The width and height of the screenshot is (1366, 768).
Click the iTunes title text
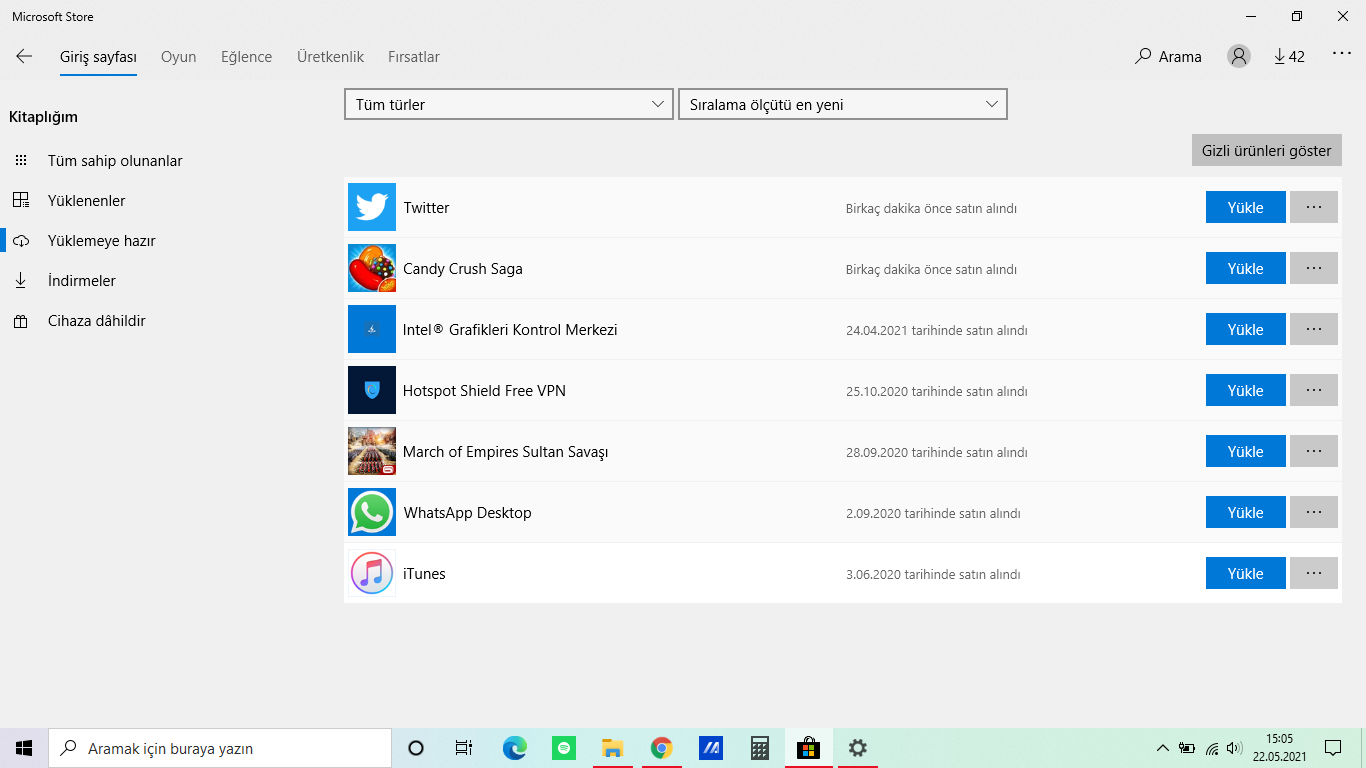[424, 574]
